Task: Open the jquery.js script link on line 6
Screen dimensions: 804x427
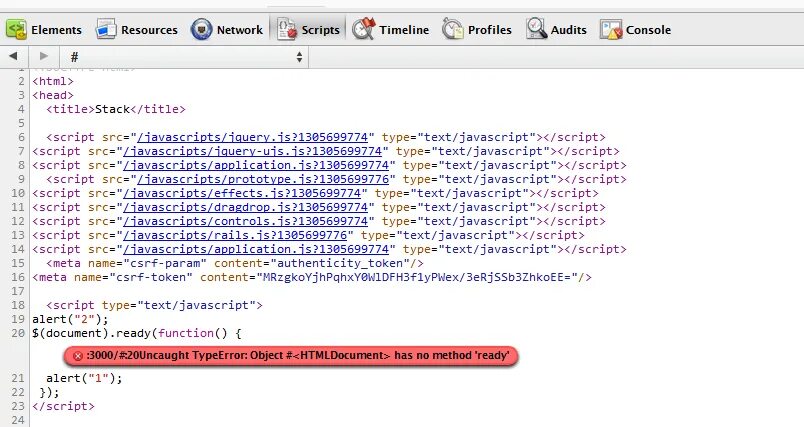Action: click(252, 137)
